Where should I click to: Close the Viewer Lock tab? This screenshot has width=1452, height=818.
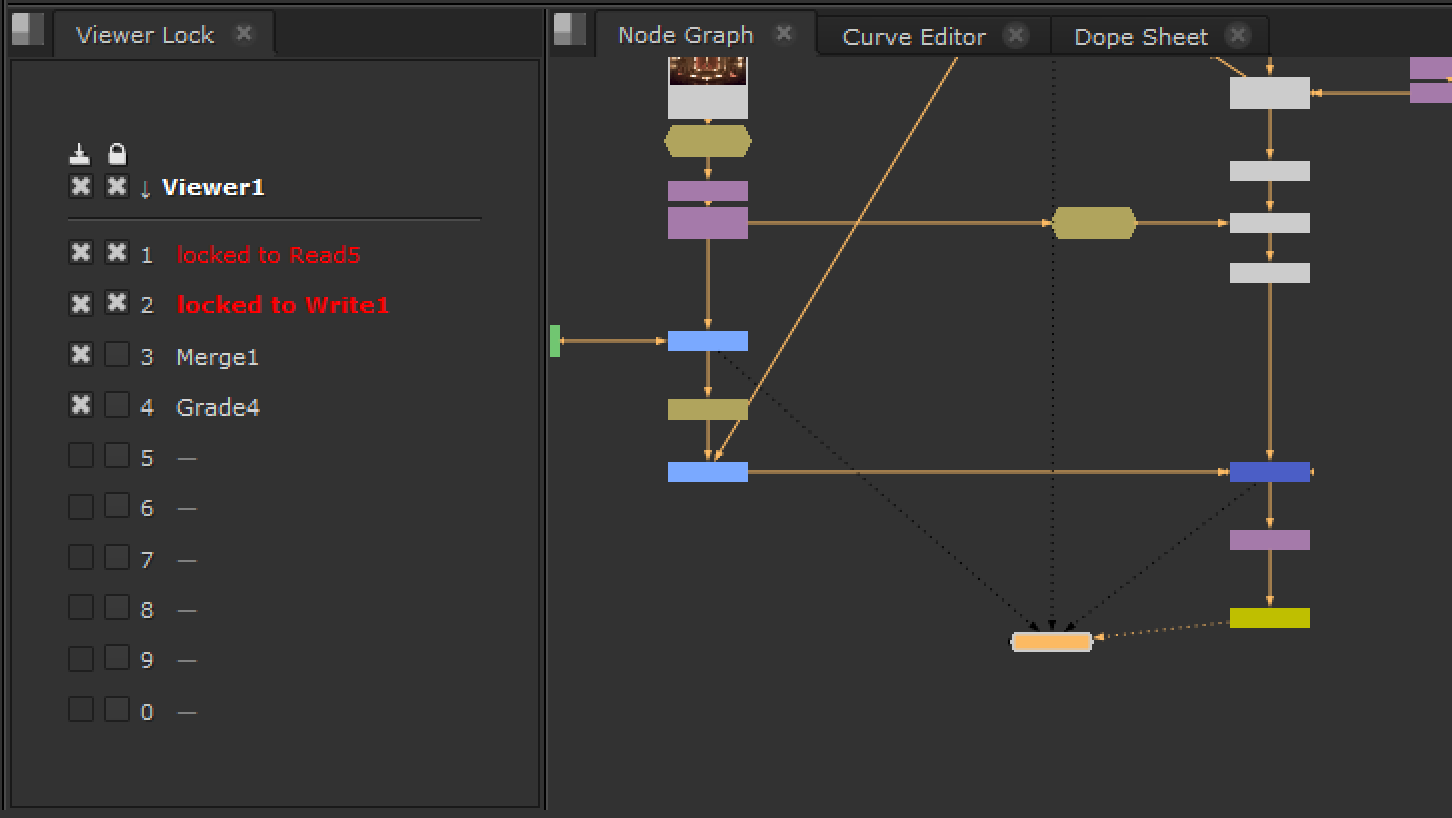pos(243,34)
